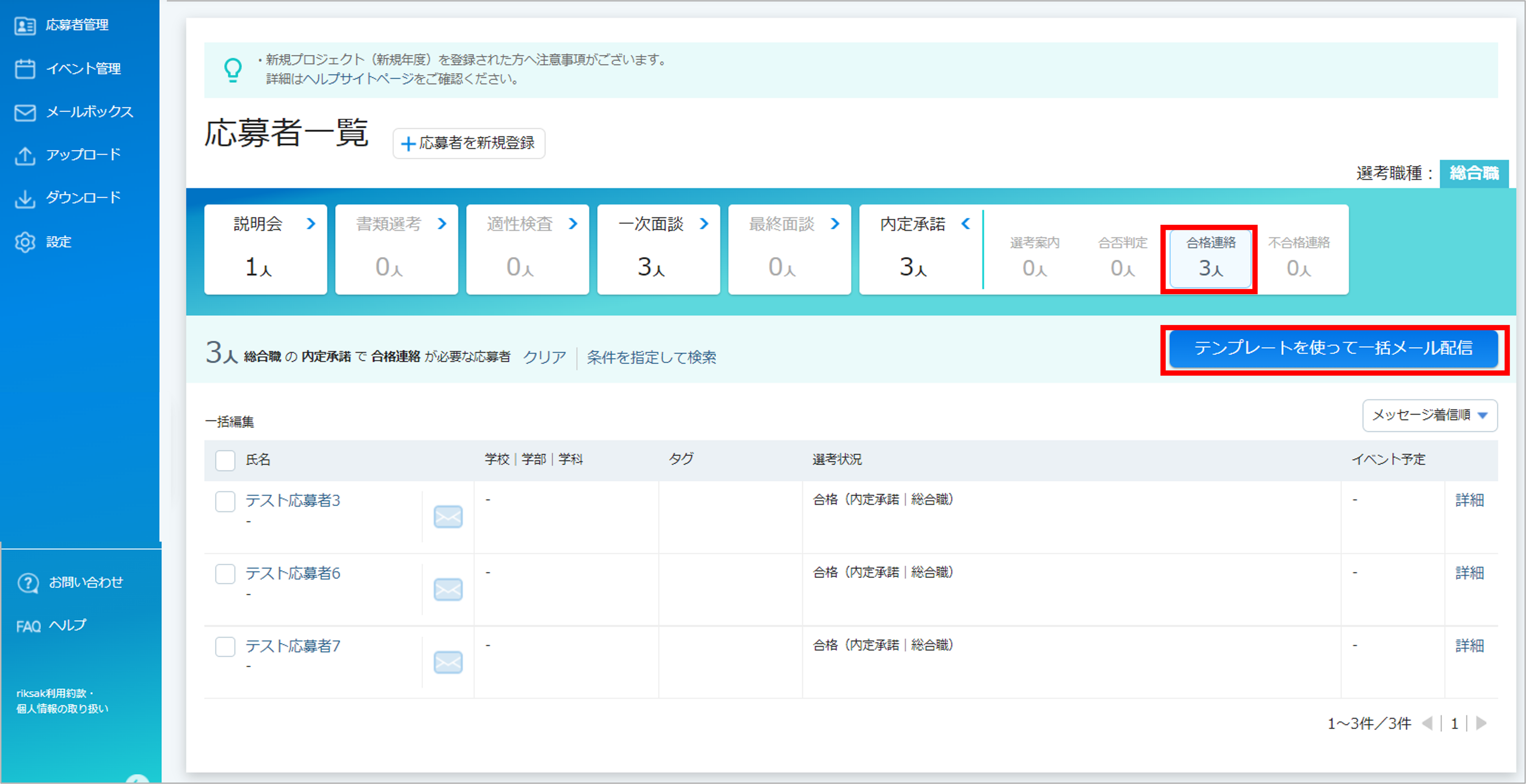The width and height of the screenshot is (1526, 784).
Task: Open 詳細 for テスト応募者6
Action: pyautogui.click(x=1470, y=572)
